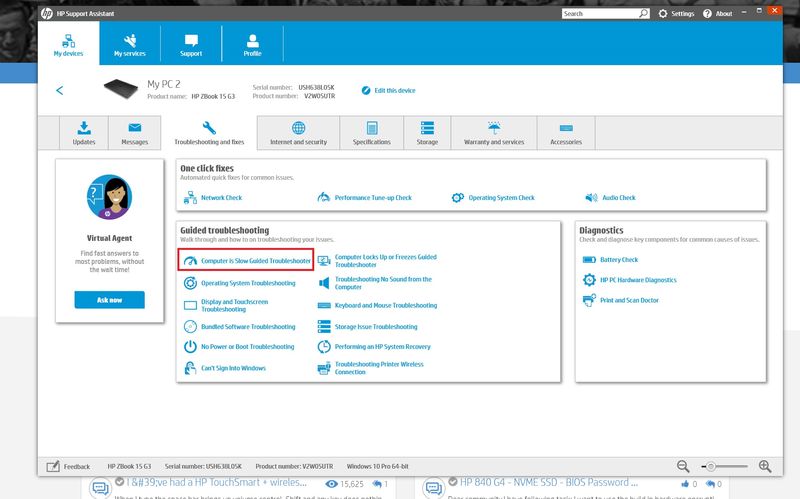Screen dimensions: 800x499
Task: Run the Network Check fix
Action: pyautogui.click(x=221, y=197)
